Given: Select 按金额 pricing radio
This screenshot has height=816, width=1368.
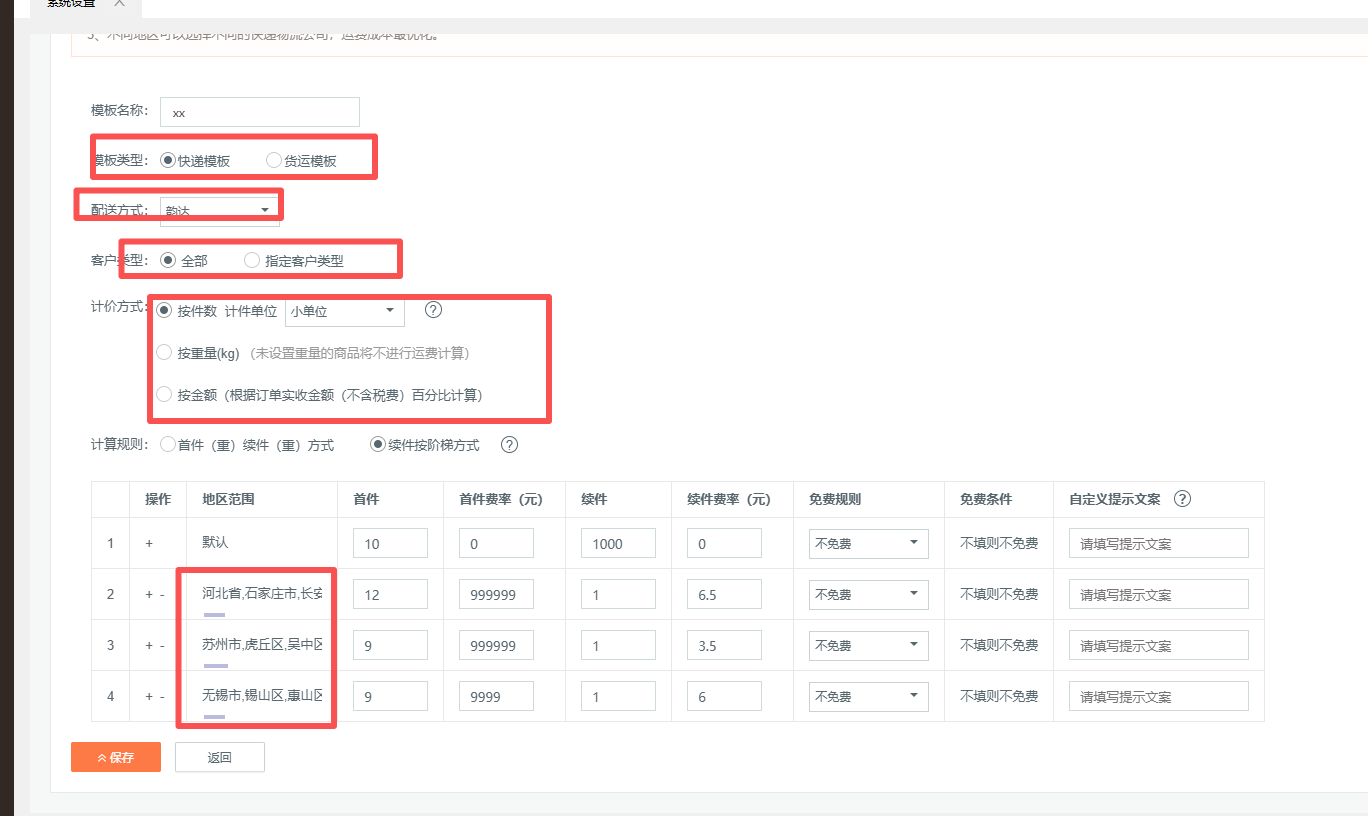Looking at the screenshot, I should click(x=164, y=394).
